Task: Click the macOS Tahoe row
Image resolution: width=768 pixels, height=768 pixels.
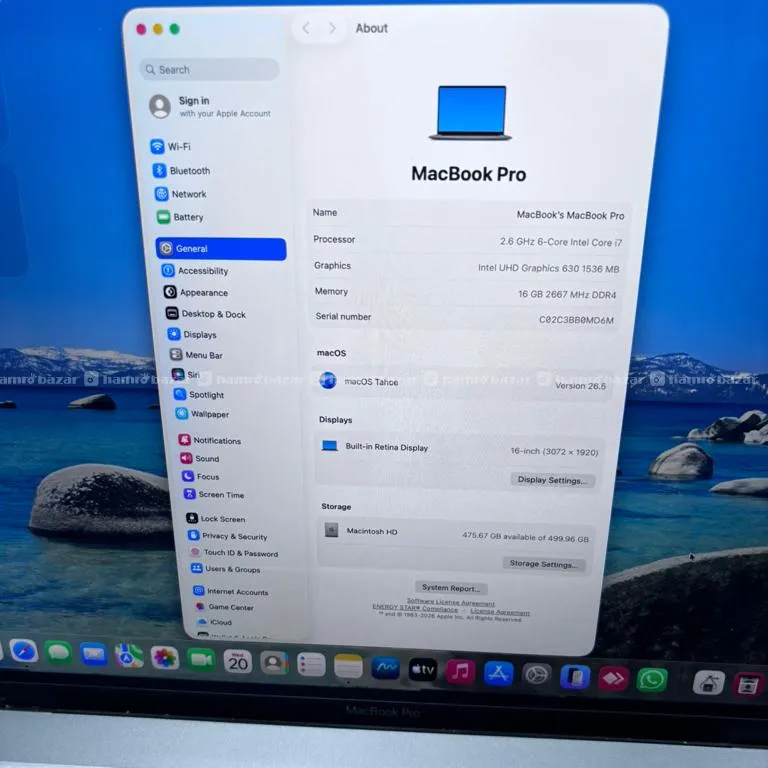Action: click(463, 383)
